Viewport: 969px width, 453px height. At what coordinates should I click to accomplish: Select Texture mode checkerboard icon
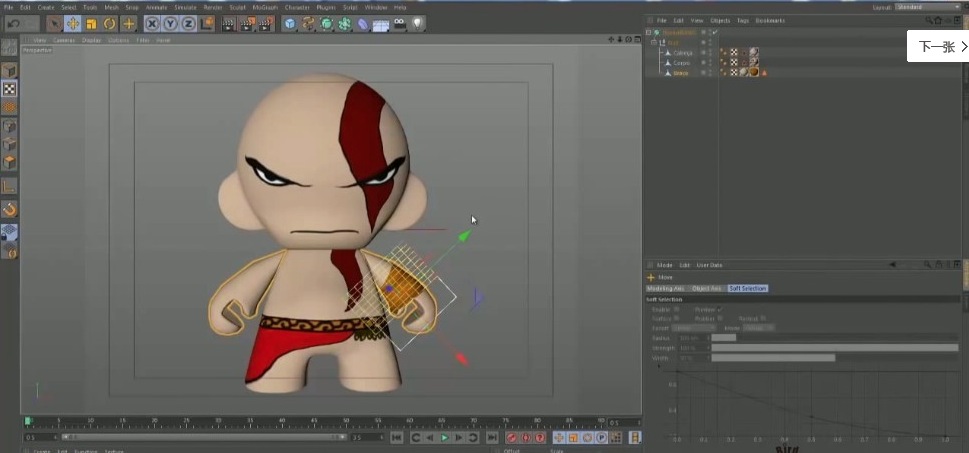tap(9, 89)
